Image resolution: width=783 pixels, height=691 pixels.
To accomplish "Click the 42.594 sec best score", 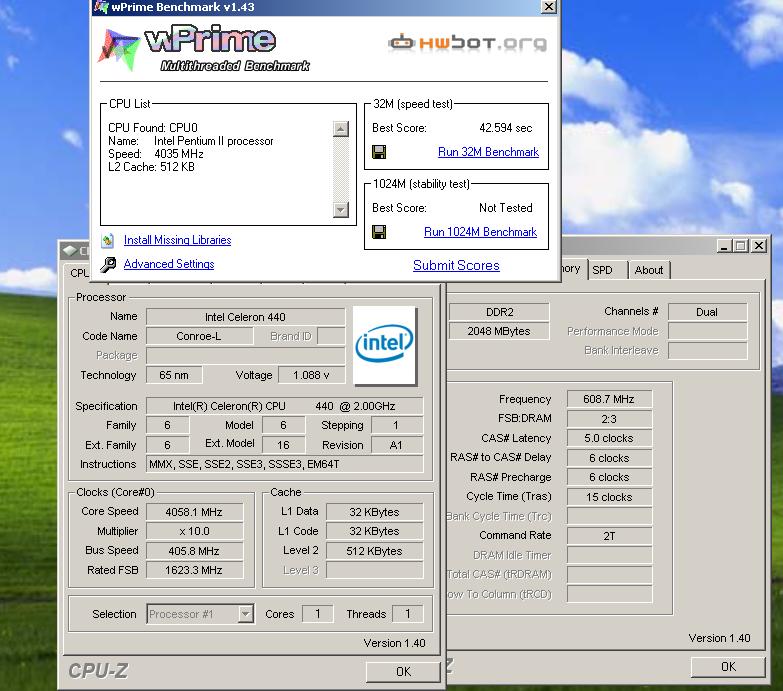I will 505,128.
